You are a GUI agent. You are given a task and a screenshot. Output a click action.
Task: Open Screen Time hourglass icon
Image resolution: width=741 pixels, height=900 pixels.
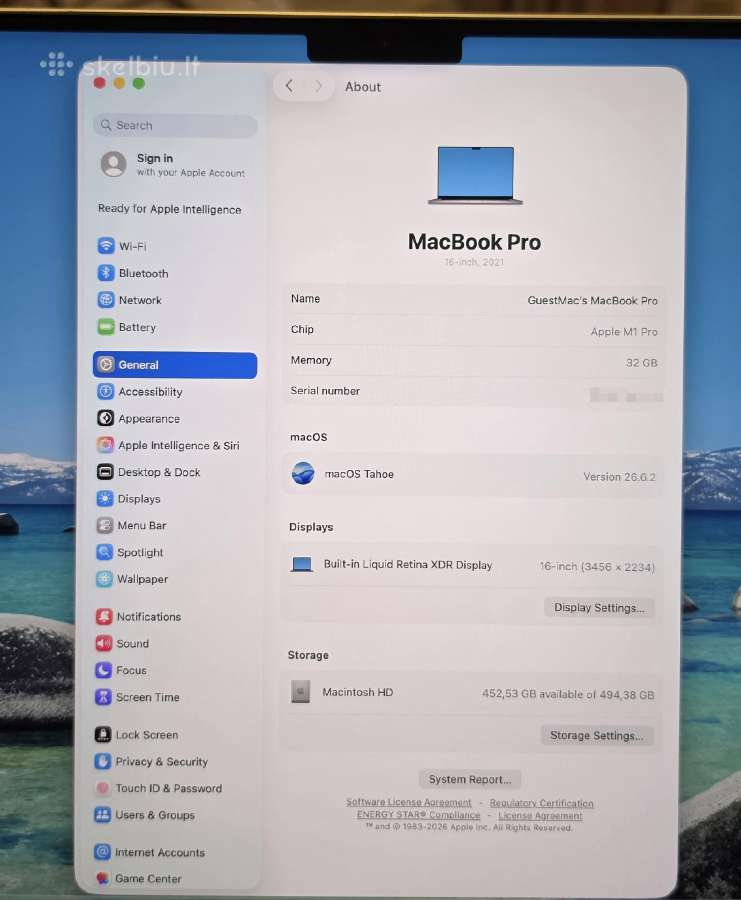103,697
